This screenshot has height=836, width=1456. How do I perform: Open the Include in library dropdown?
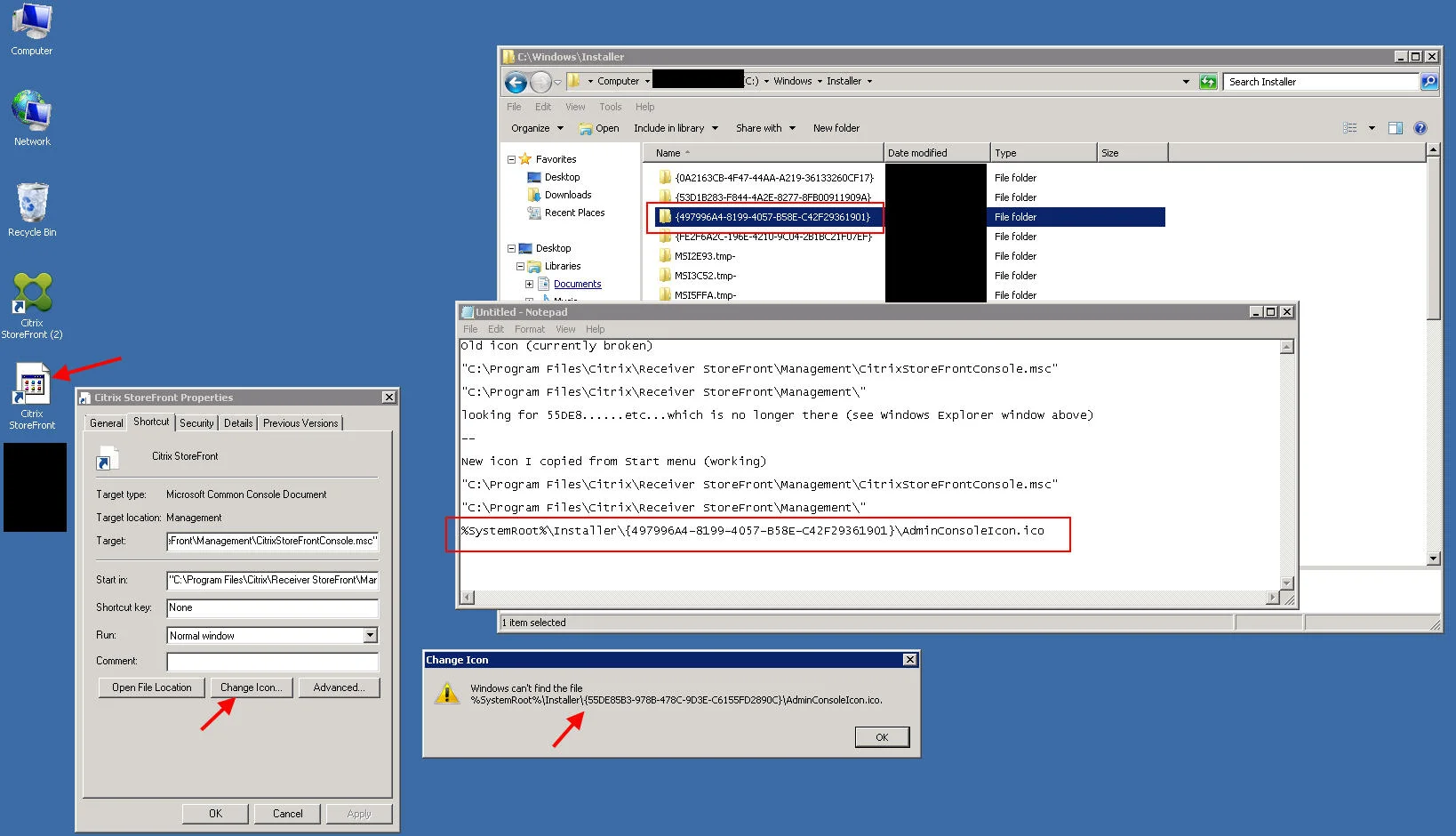(x=676, y=128)
